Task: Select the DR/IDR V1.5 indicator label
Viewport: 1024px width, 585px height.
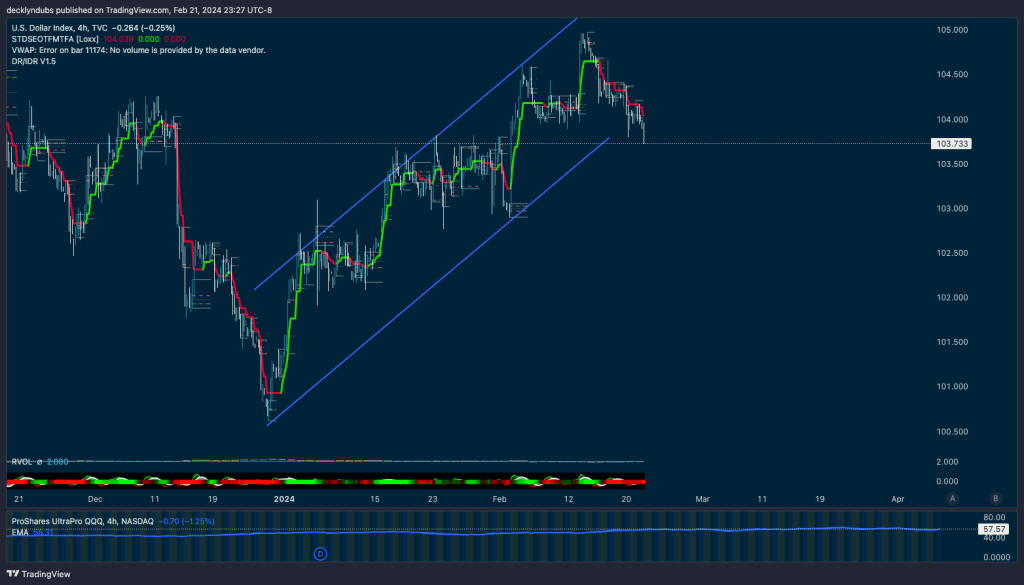Action: coord(35,60)
